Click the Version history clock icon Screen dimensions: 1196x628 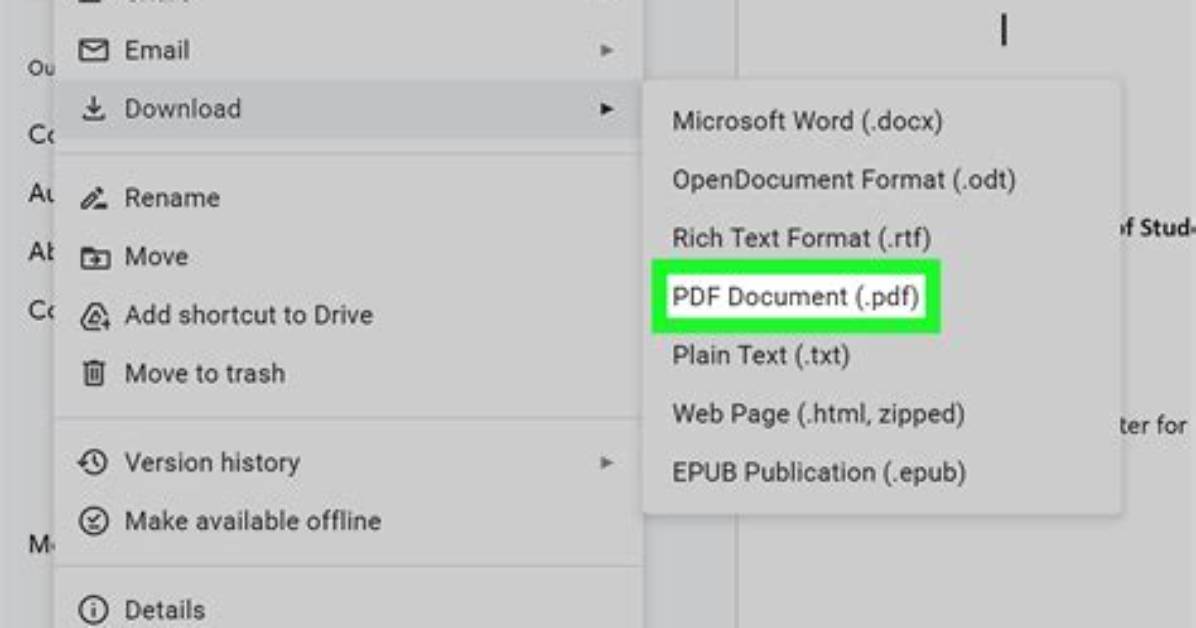pos(93,462)
